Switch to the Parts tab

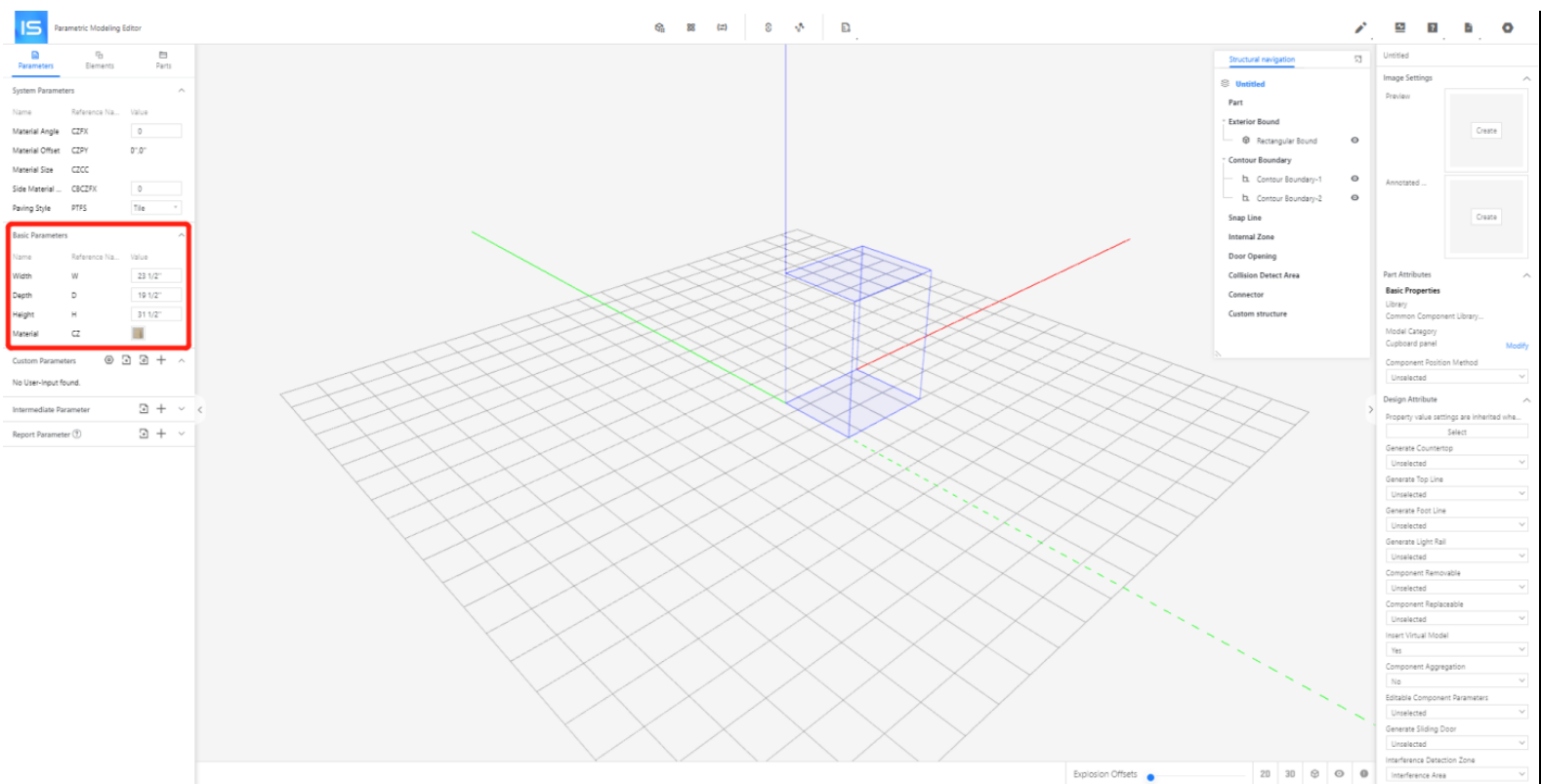coord(163,61)
